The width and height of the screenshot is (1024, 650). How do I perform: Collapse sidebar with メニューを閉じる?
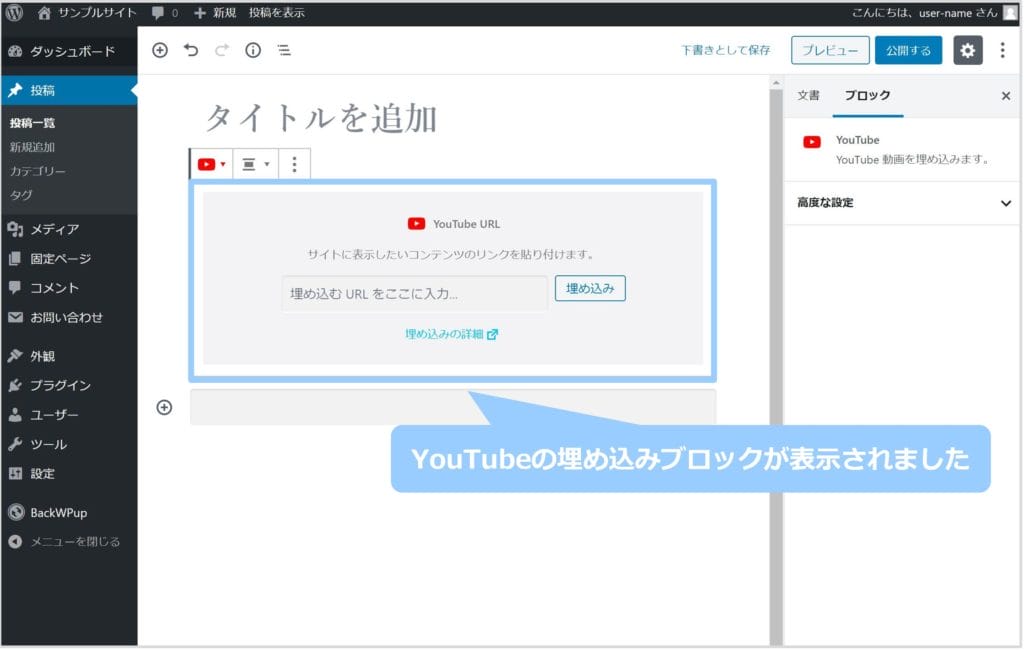point(69,542)
